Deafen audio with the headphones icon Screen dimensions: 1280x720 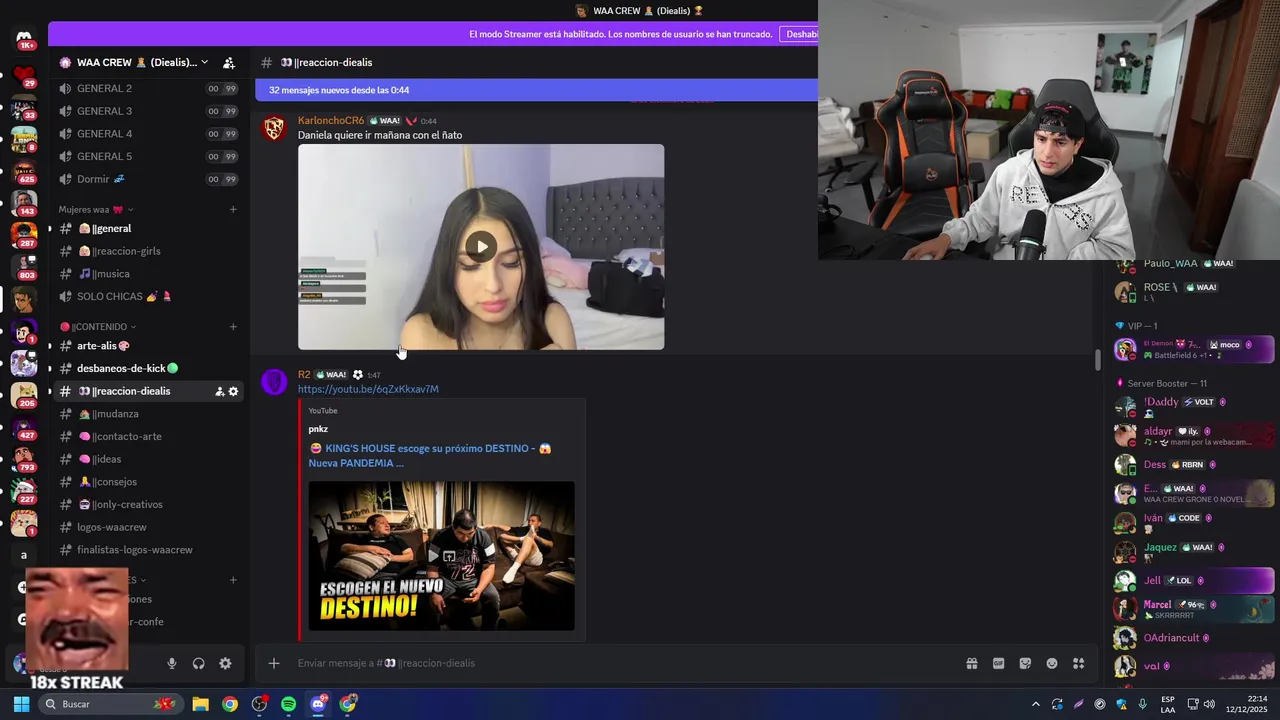click(198, 663)
